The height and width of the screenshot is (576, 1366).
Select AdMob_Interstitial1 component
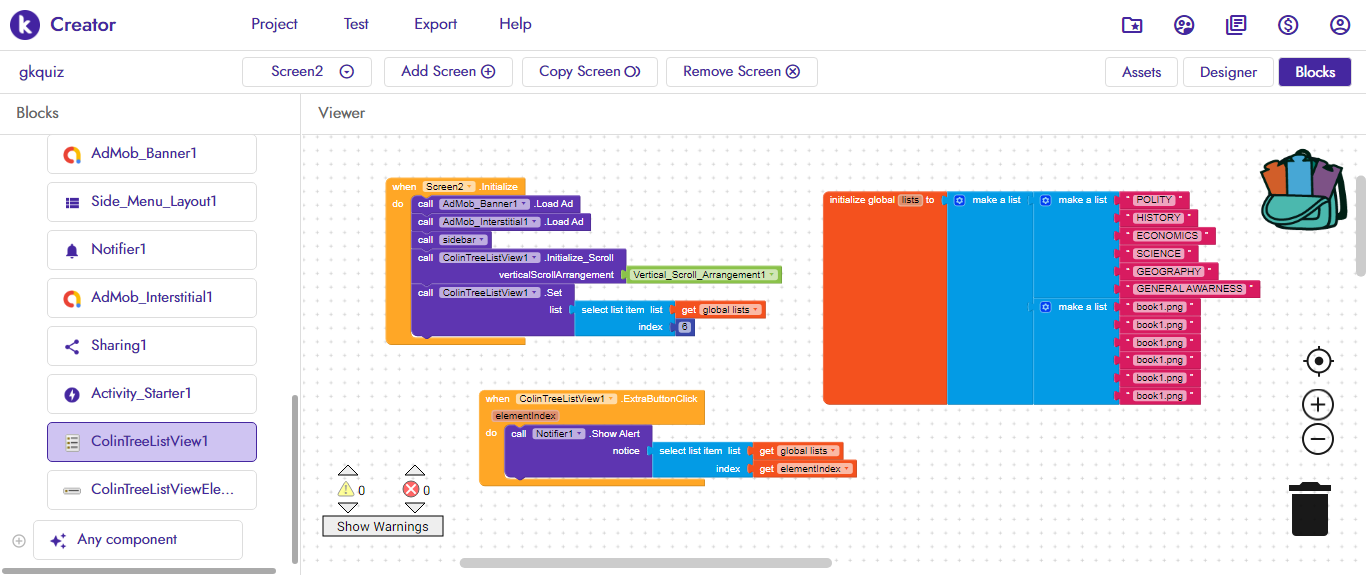pyautogui.click(x=152, y=298)
